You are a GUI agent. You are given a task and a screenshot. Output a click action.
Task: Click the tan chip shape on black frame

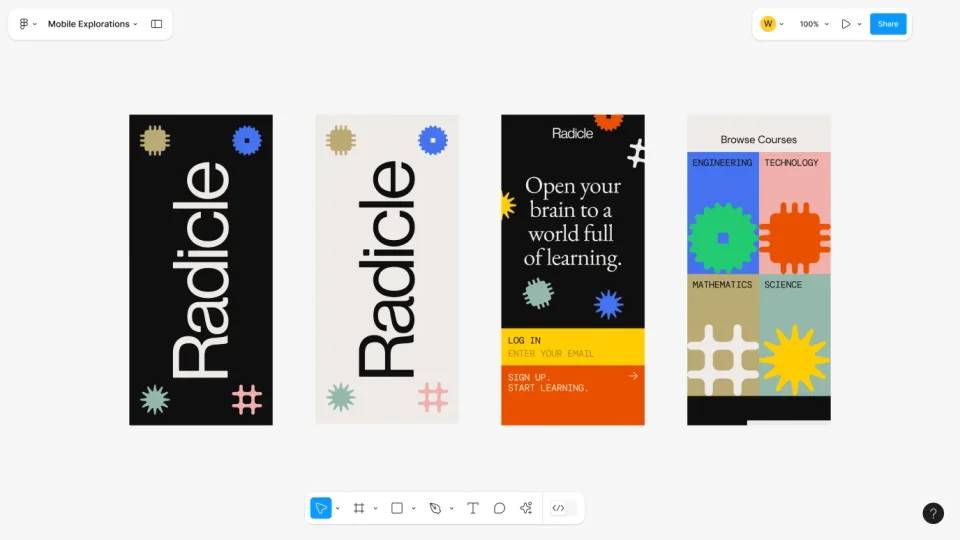(x=155, y=140)
